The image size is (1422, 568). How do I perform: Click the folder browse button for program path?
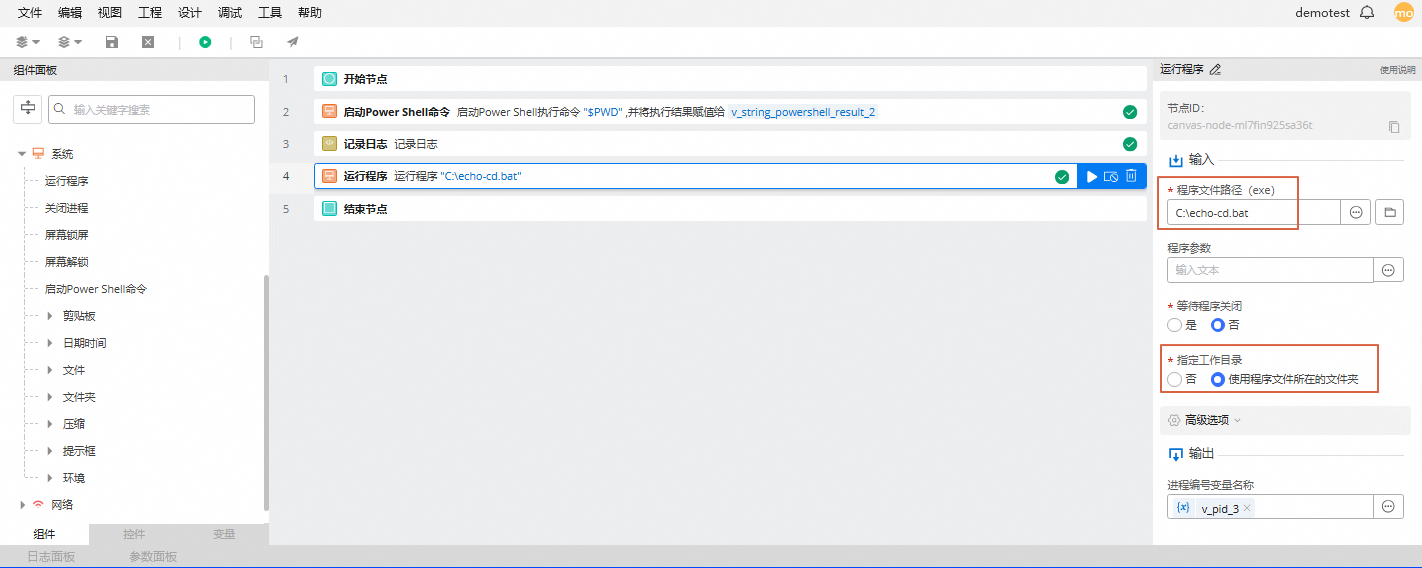point(1389,212)
